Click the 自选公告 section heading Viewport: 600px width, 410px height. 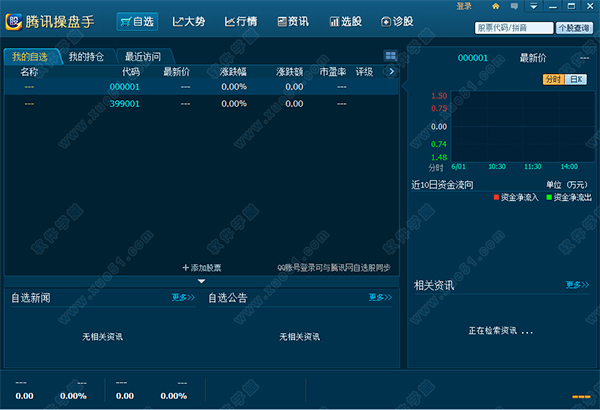pyautogui.click(x=228, y=297)
